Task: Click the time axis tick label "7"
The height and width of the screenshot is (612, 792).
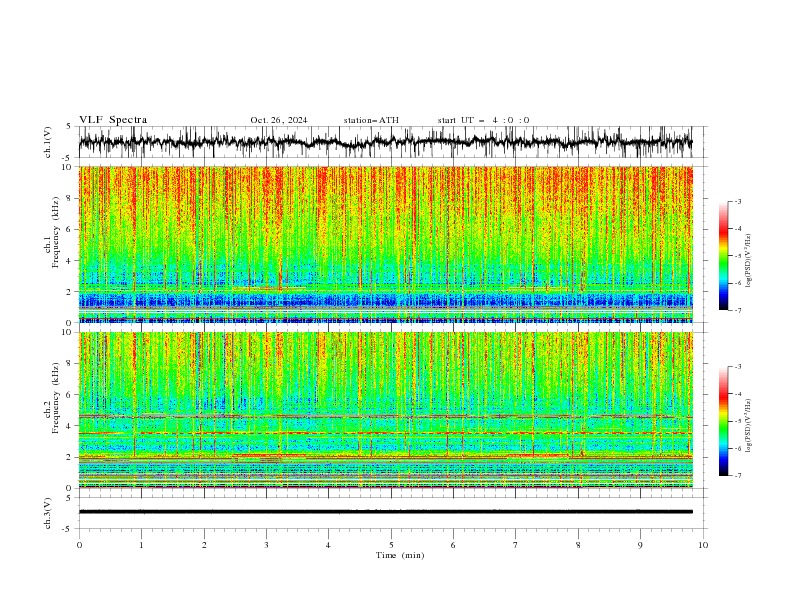Action: pyautogui.click(x=516, y=545)
